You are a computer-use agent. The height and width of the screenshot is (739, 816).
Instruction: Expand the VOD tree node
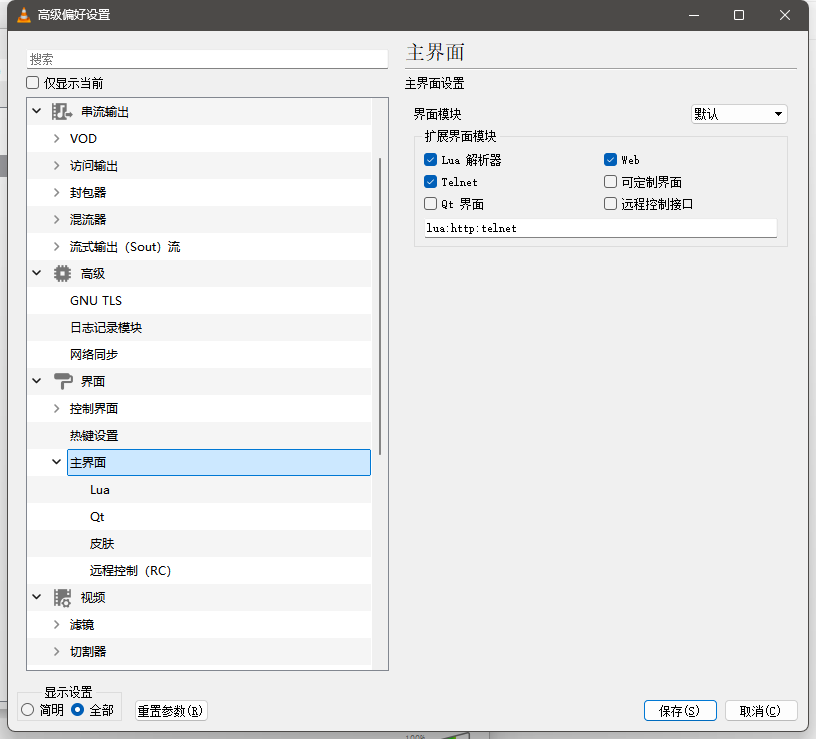tap(57, 138)
